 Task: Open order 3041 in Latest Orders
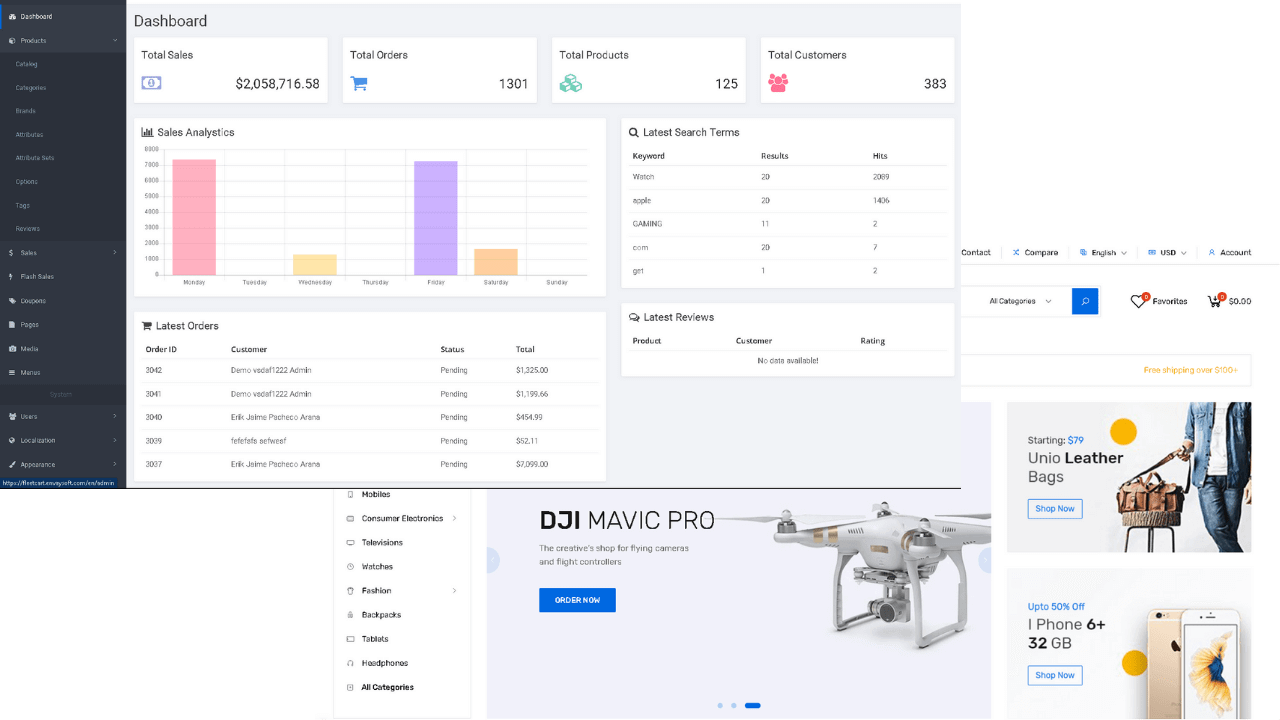click(x=370, y=394)
